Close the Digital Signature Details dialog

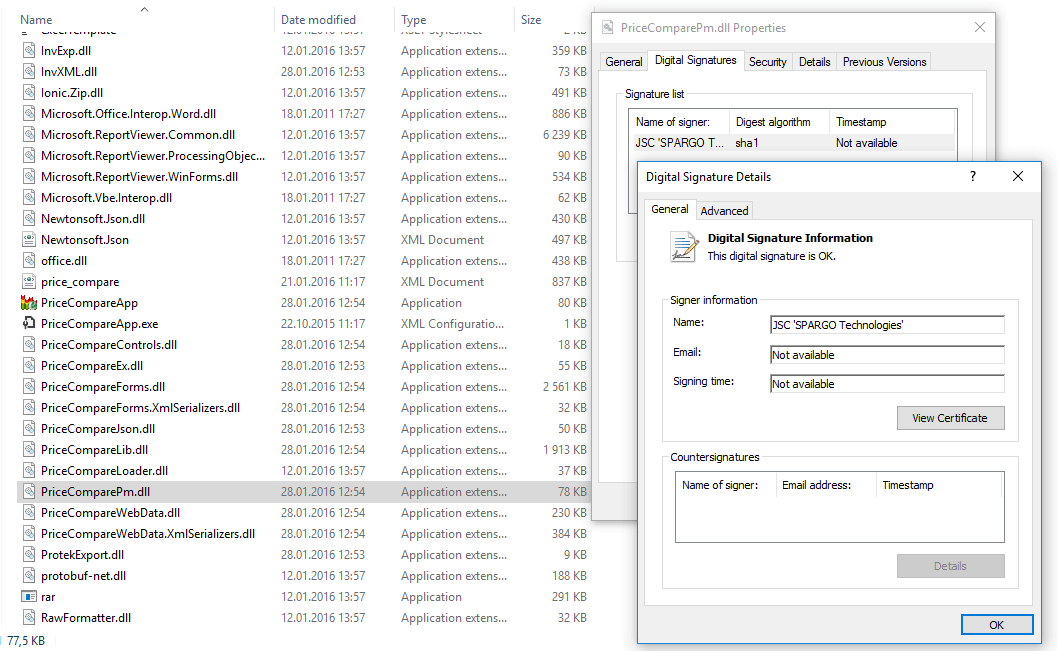click(x=1018, y=176)
